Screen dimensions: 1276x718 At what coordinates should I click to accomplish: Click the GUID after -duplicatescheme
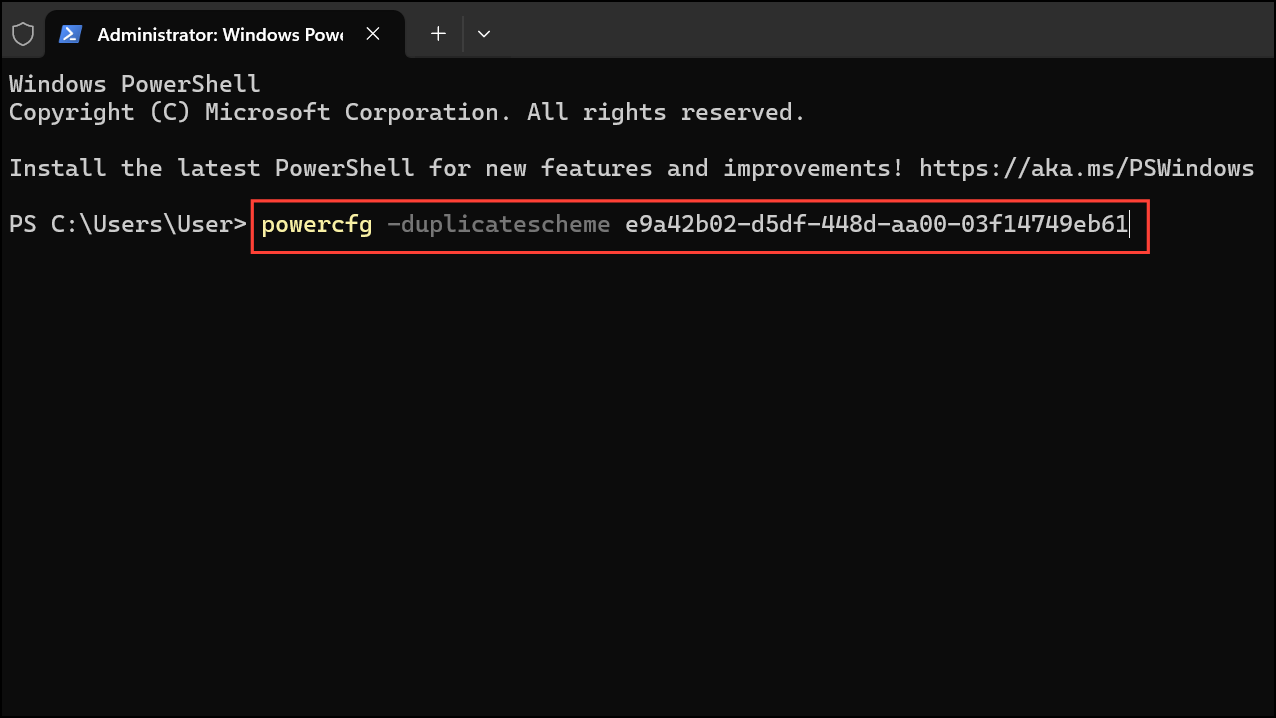click(875, 224)
